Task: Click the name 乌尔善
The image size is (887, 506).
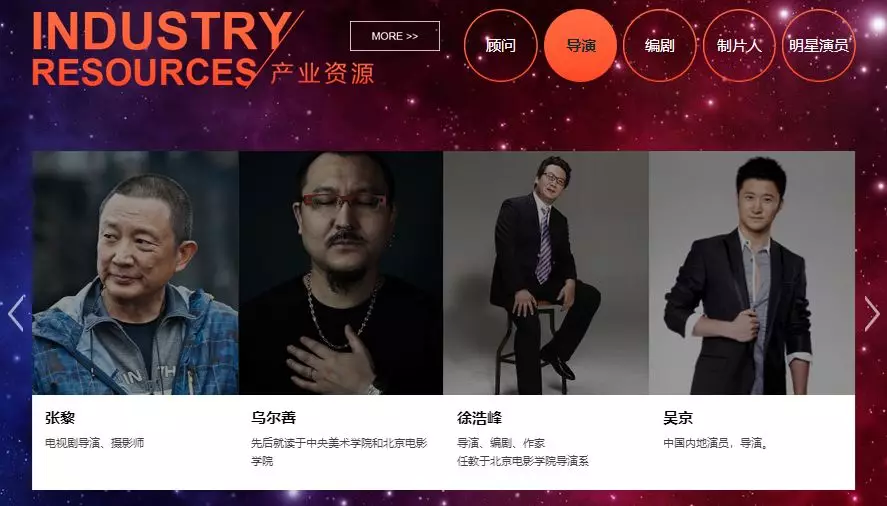Action: point(274,418)
